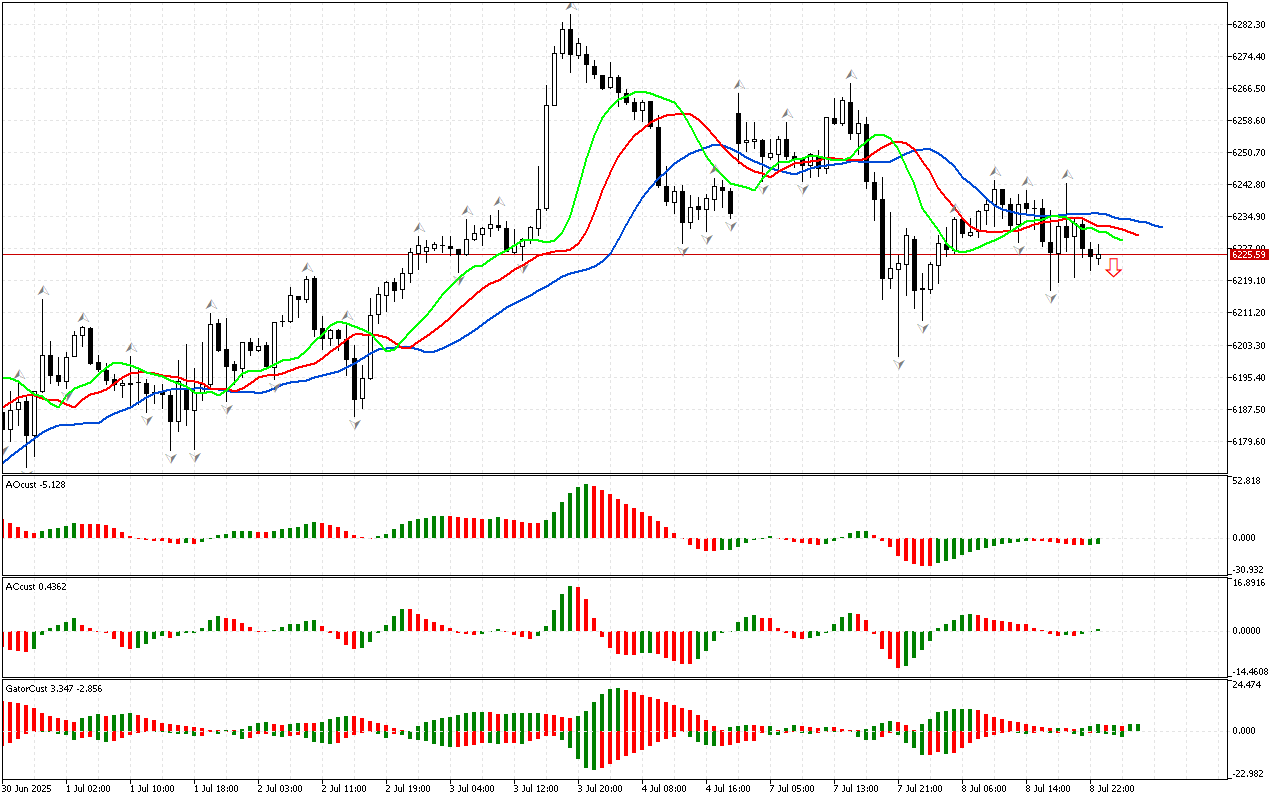1280x800 pixels.
Task: Click the fractal arrow below the 7 Jul 21:00 low
Action: (x=900, y=365)
